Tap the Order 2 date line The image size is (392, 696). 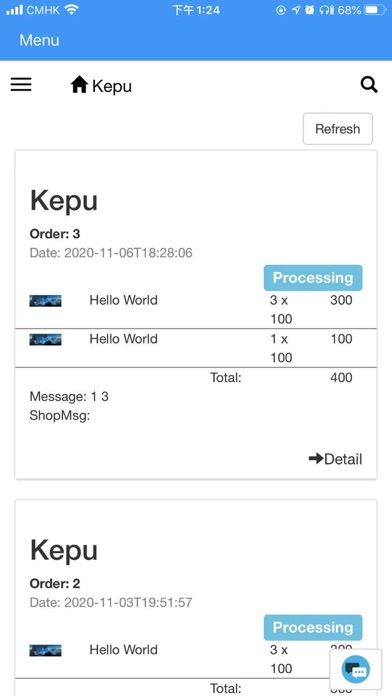point(111,603)
